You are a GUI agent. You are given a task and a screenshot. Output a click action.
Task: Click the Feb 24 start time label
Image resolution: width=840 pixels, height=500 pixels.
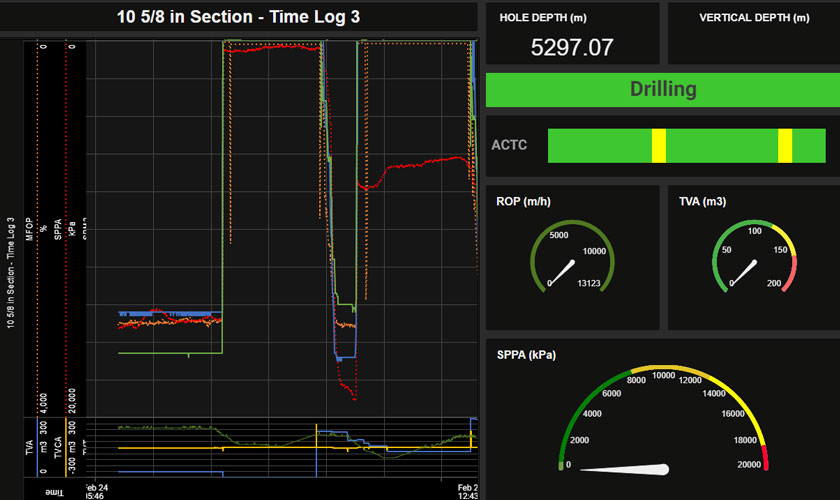pos(96,491)
